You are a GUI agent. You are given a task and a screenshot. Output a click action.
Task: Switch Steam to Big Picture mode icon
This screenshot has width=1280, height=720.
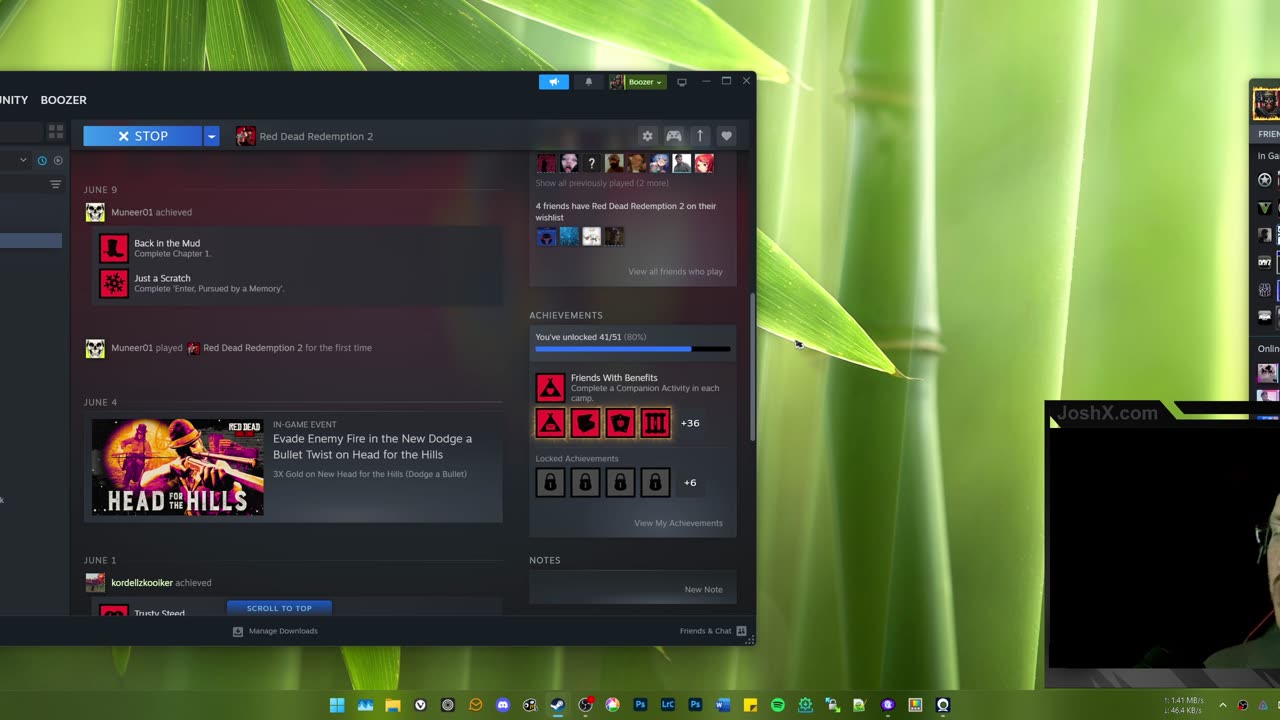click(682, 82)
